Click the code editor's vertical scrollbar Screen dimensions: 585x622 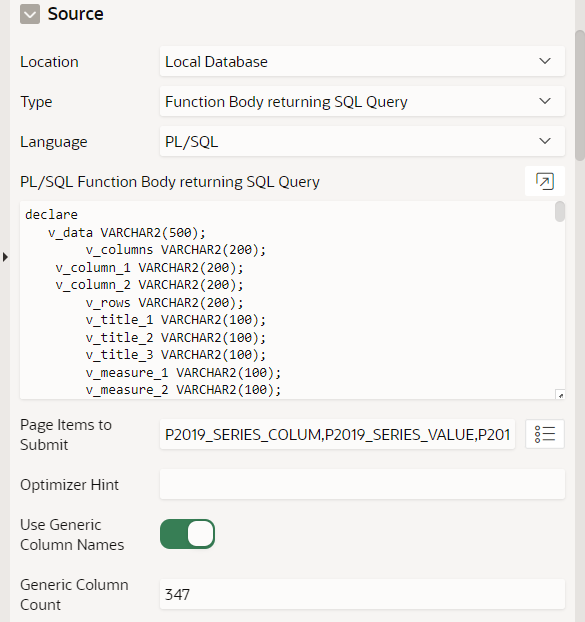point(560,212)
